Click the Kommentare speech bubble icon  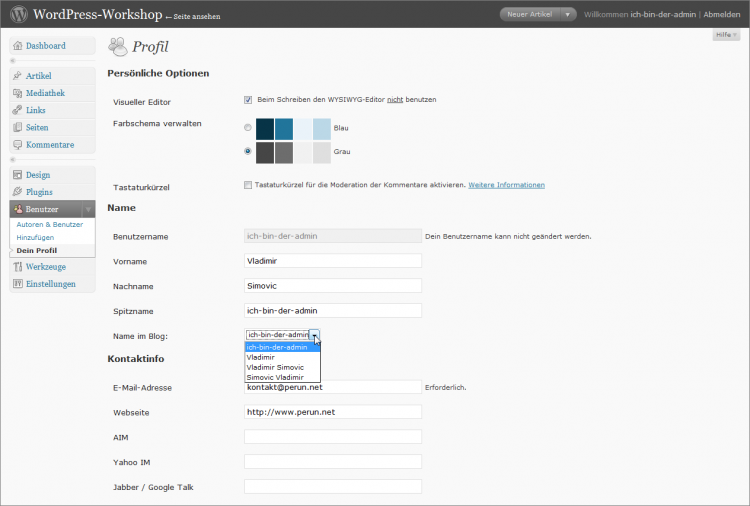(x=18, y=145)
